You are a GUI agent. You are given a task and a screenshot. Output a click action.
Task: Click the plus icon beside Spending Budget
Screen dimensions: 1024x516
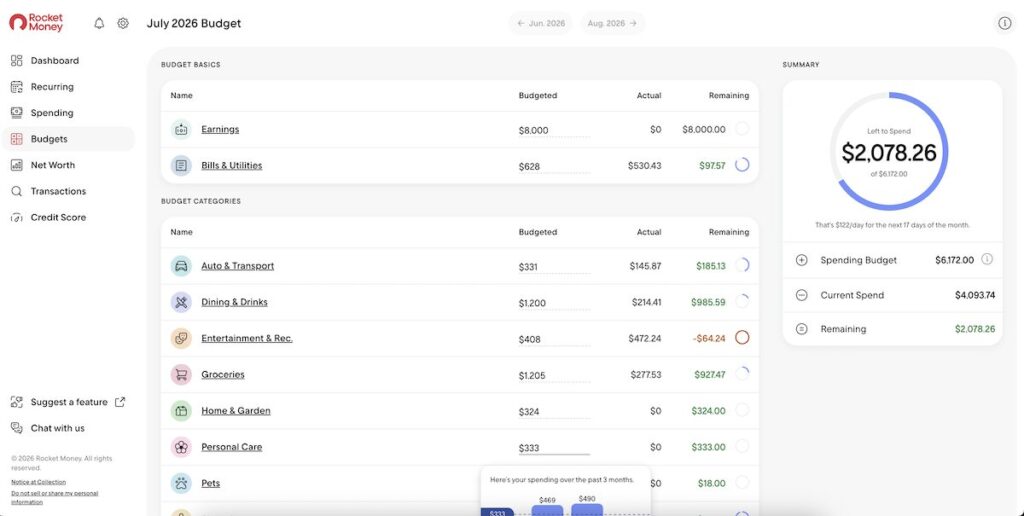[x=802, y=260]
